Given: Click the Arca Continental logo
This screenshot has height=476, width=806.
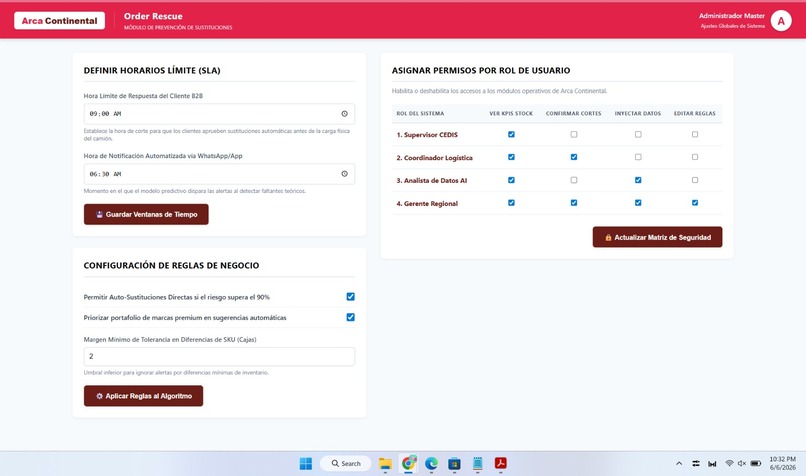Looking at the screenshot, I should (x=60, y=21).
